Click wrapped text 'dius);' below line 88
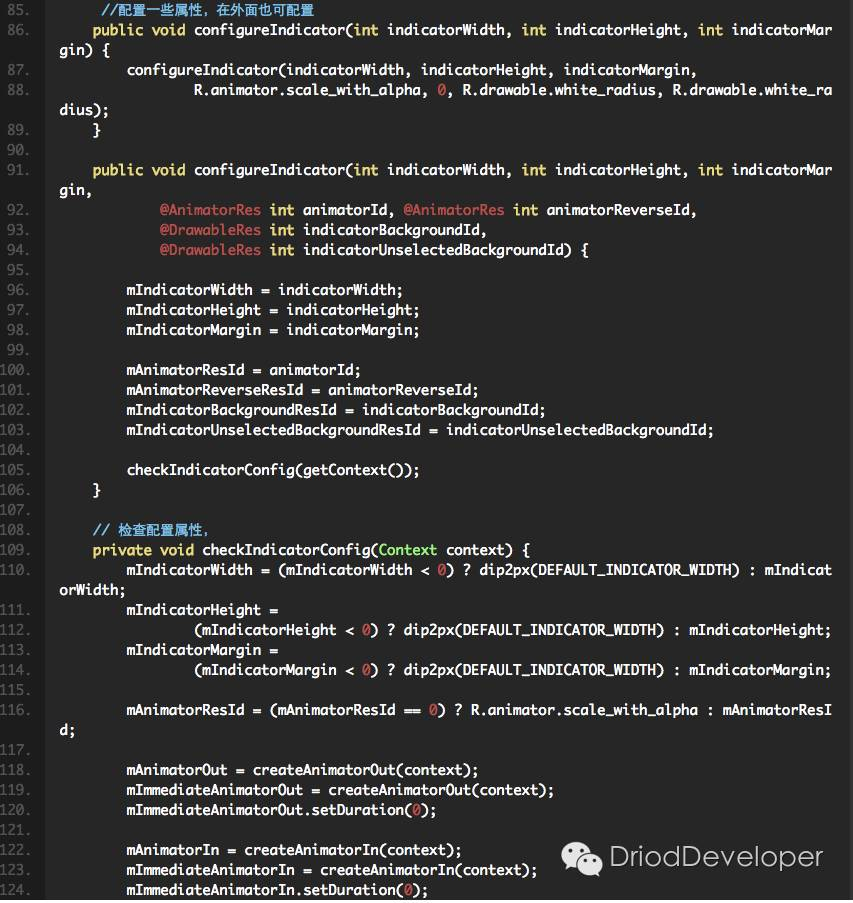 coord(84,110)
